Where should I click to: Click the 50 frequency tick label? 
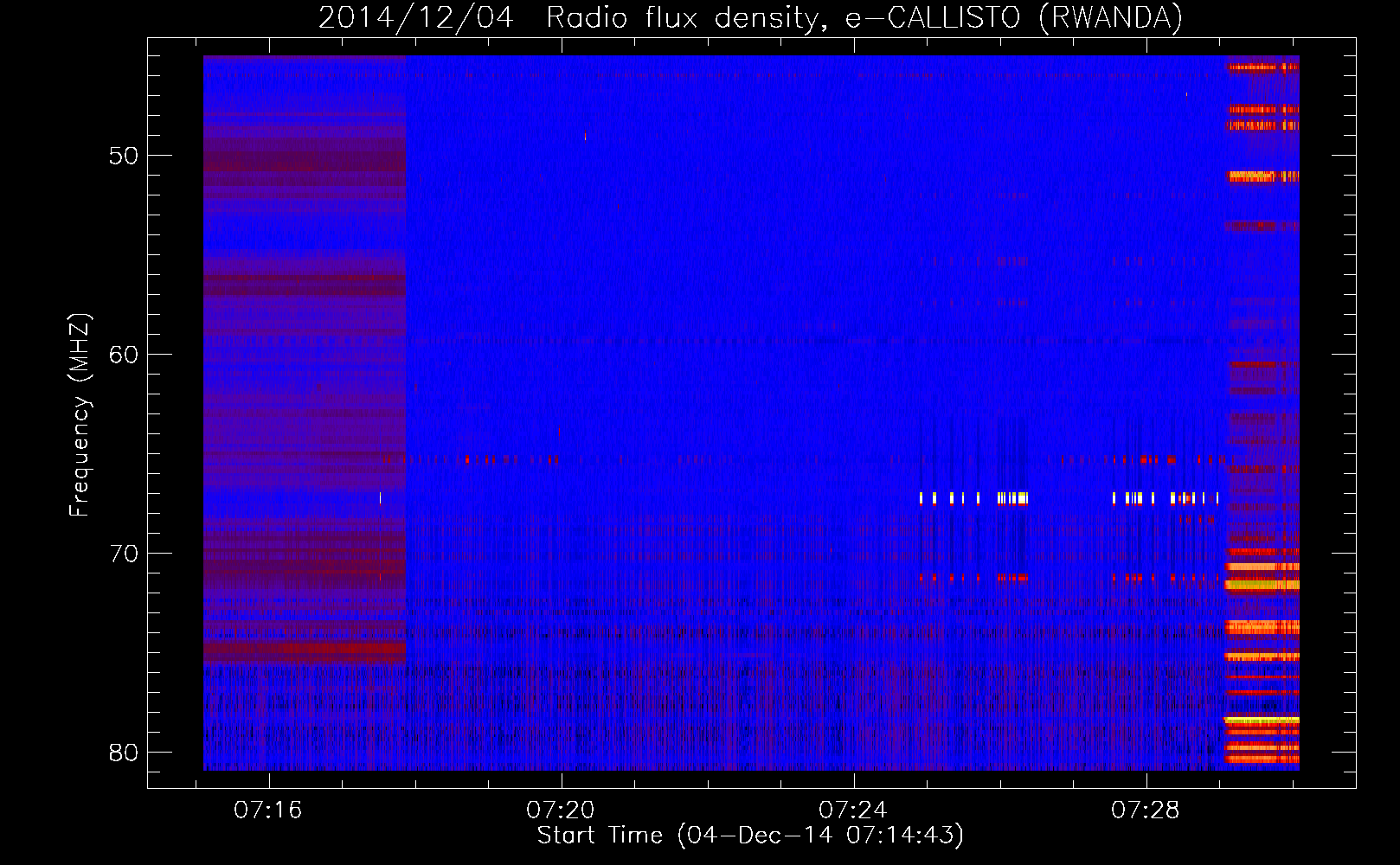pos(124,157)
